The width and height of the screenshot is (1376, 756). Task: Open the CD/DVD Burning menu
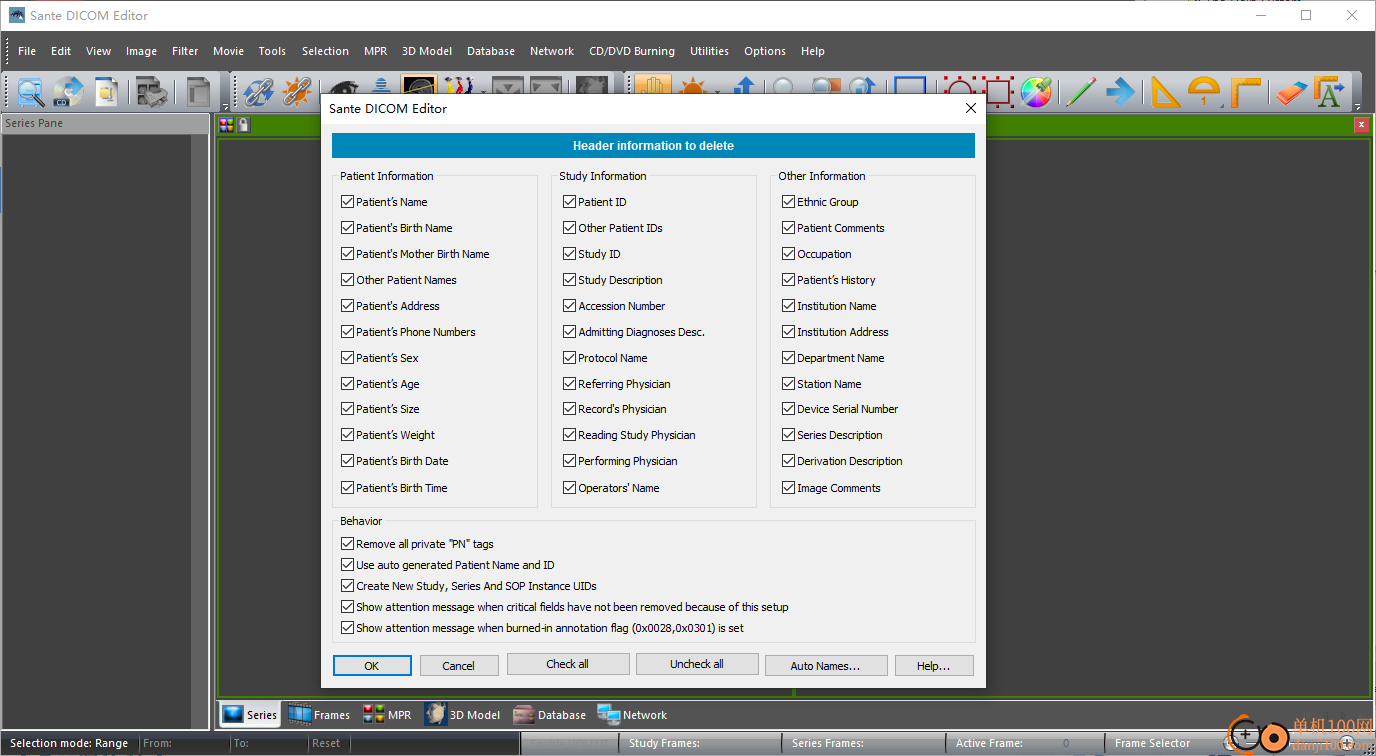point(632,51)
